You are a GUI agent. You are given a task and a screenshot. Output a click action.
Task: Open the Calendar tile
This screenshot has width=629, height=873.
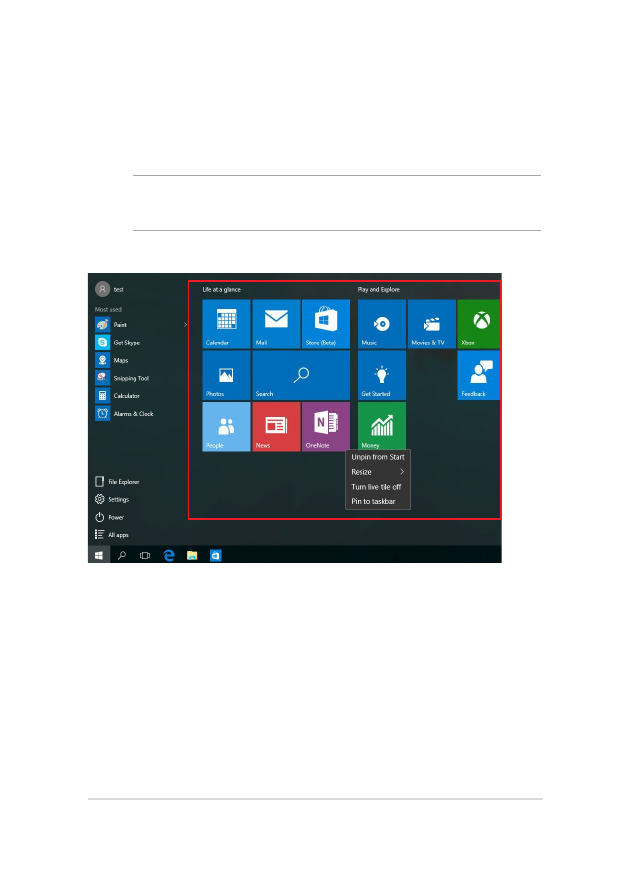pos(226,324)
